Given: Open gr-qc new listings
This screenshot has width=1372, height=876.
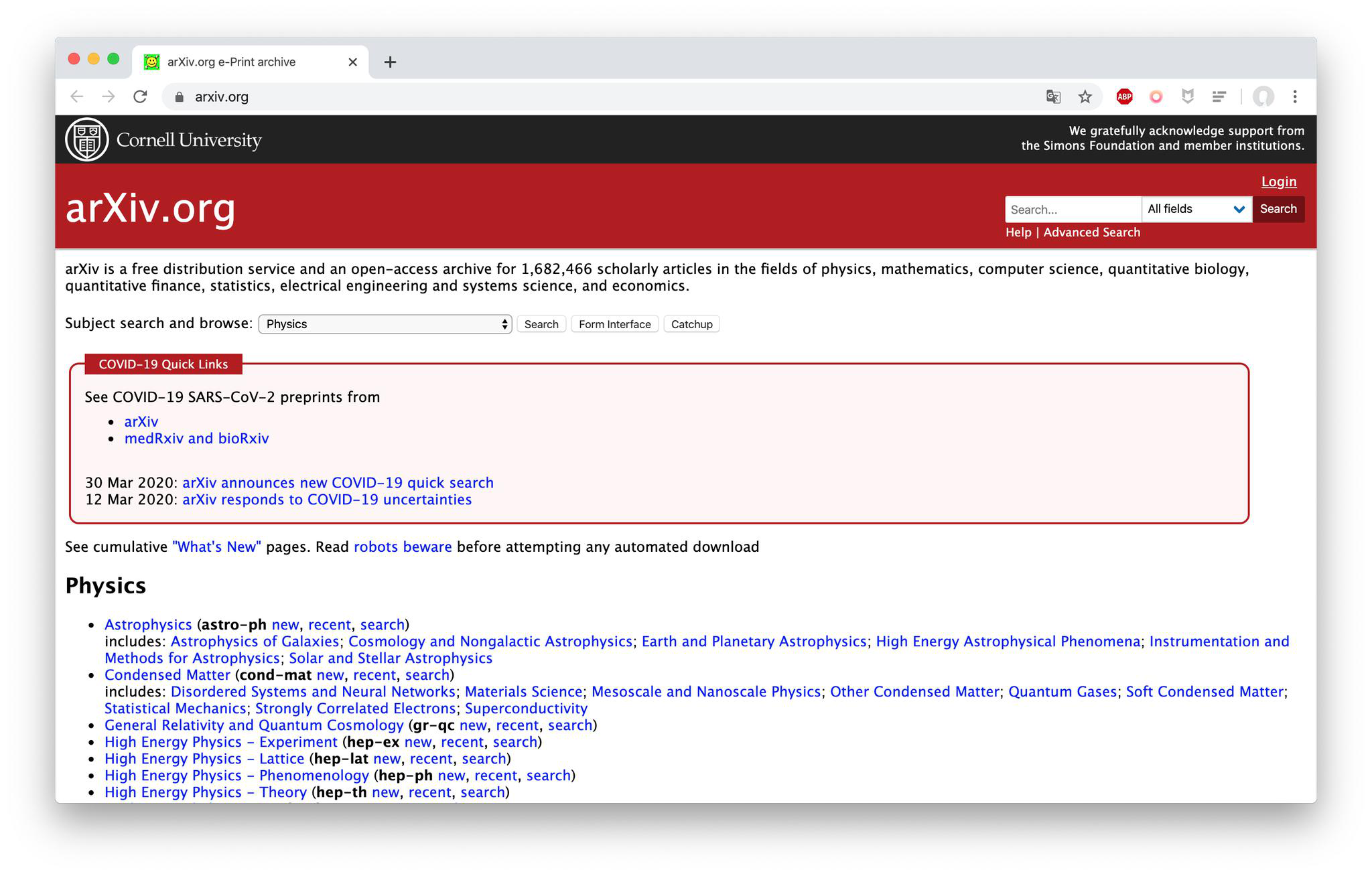Looking at the screenshot, I should click(x=473, y=725).
